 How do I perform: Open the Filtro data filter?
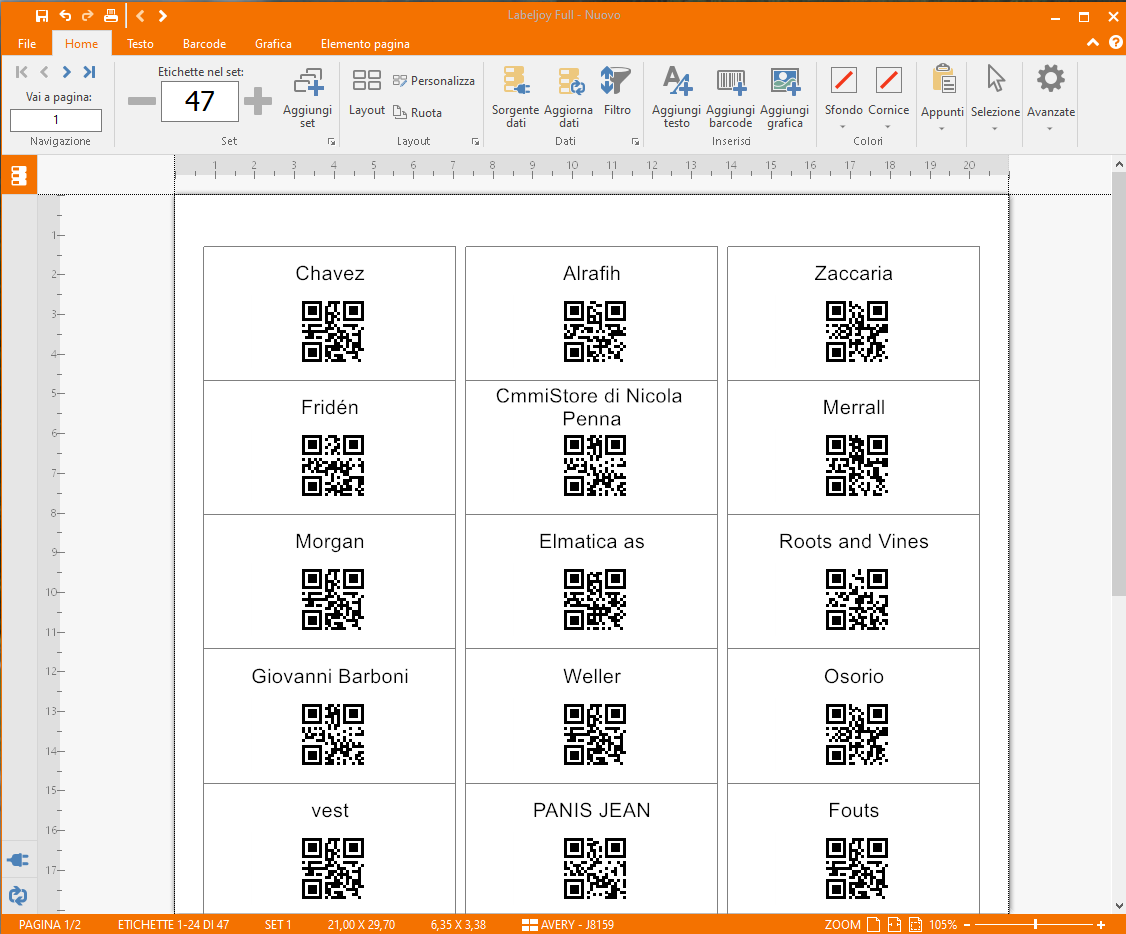tap(617, 91)
